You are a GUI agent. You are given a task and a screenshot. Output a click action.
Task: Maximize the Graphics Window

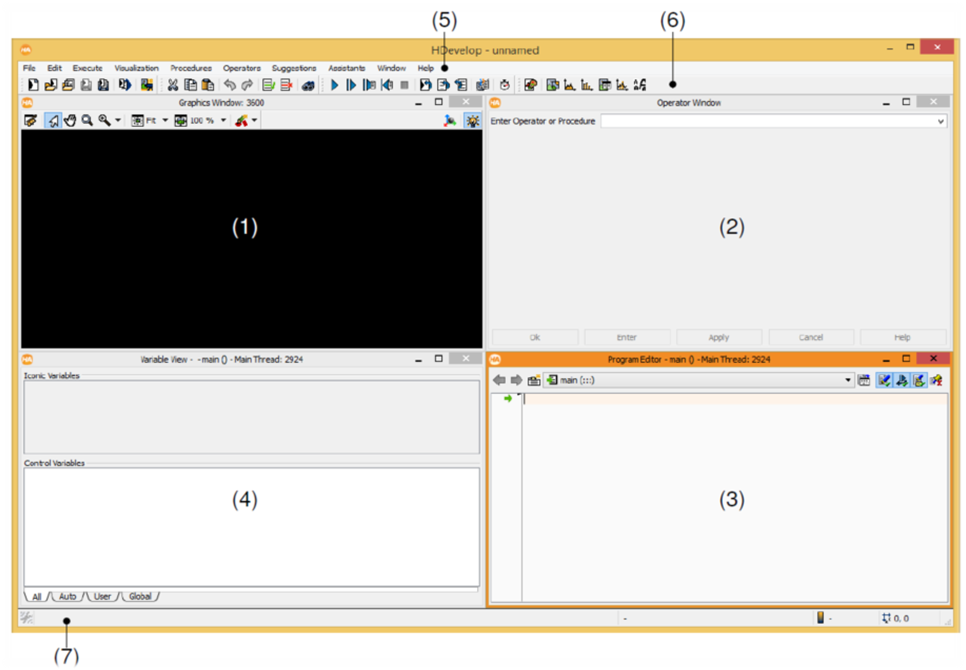click(x=439, y=102)
